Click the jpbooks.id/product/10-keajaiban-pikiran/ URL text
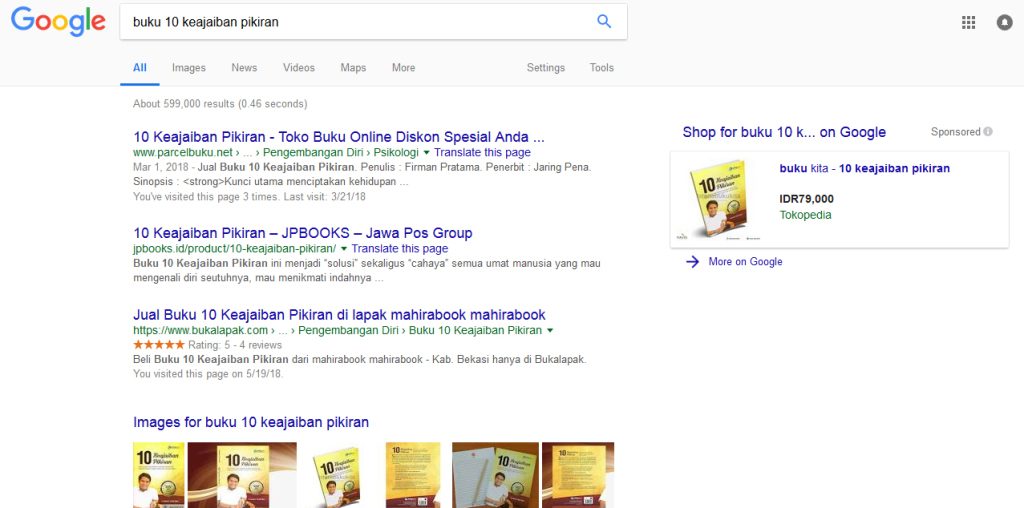Viewport: 1024px width, 508px height. coord(234,249)
